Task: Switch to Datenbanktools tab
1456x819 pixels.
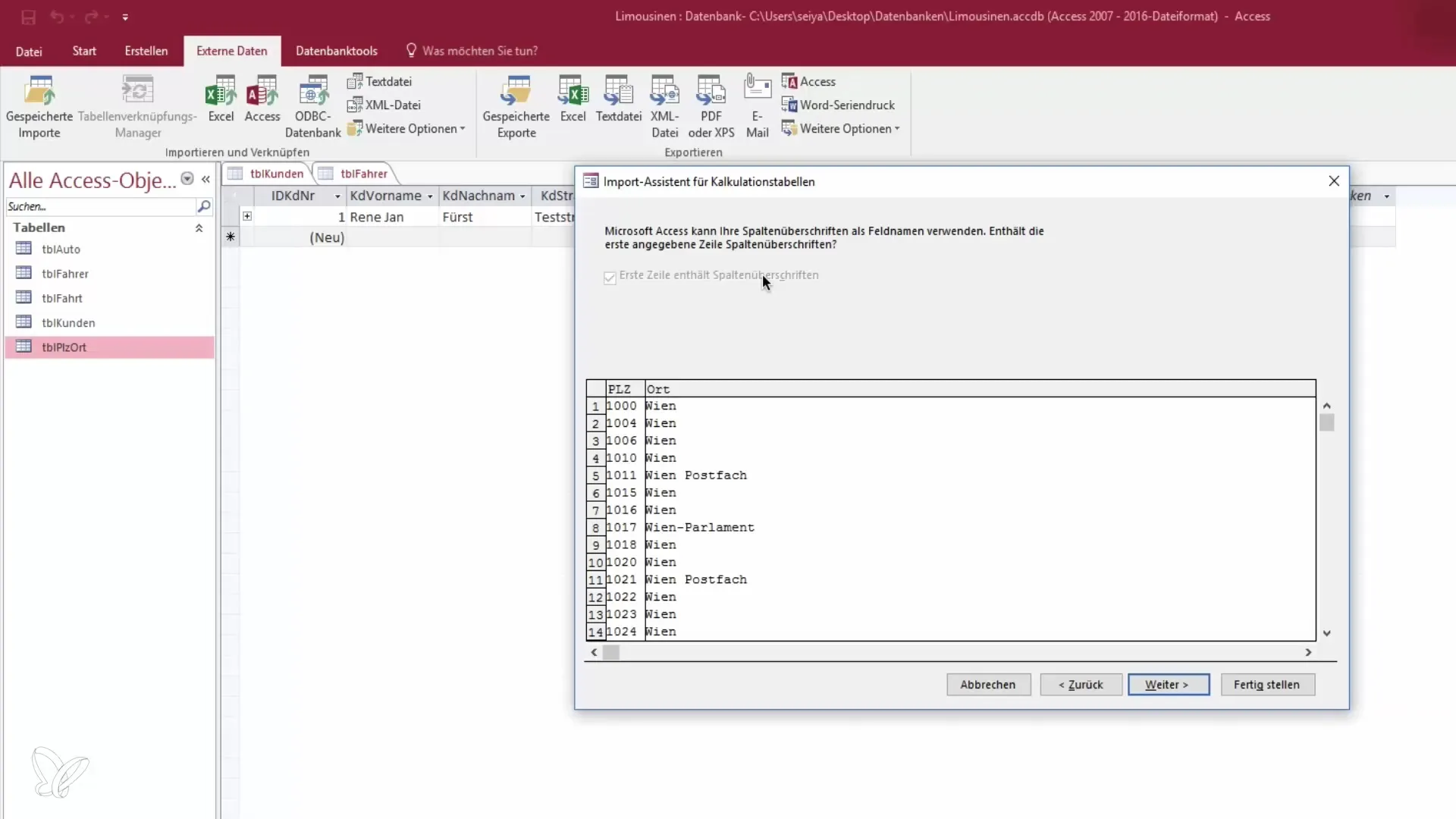Action: [337, 51]
